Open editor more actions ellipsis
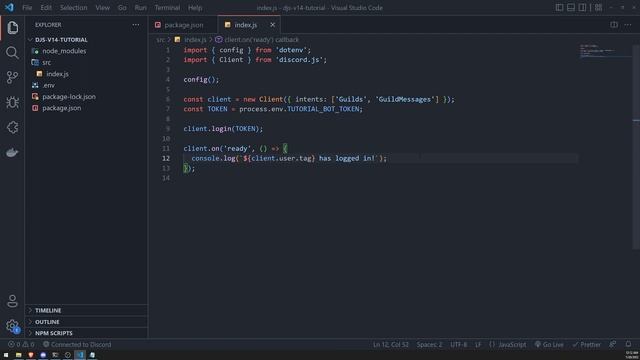The image size is (640, 360). [x=628, y=25]
